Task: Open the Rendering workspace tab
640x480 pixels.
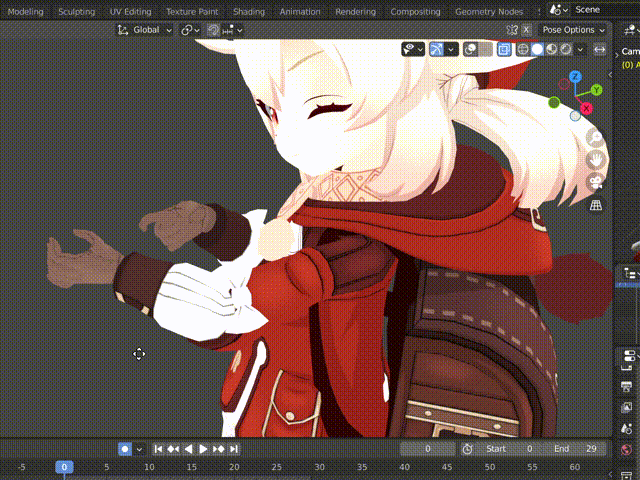Action: pyautogui.click(x=356, y=11)
